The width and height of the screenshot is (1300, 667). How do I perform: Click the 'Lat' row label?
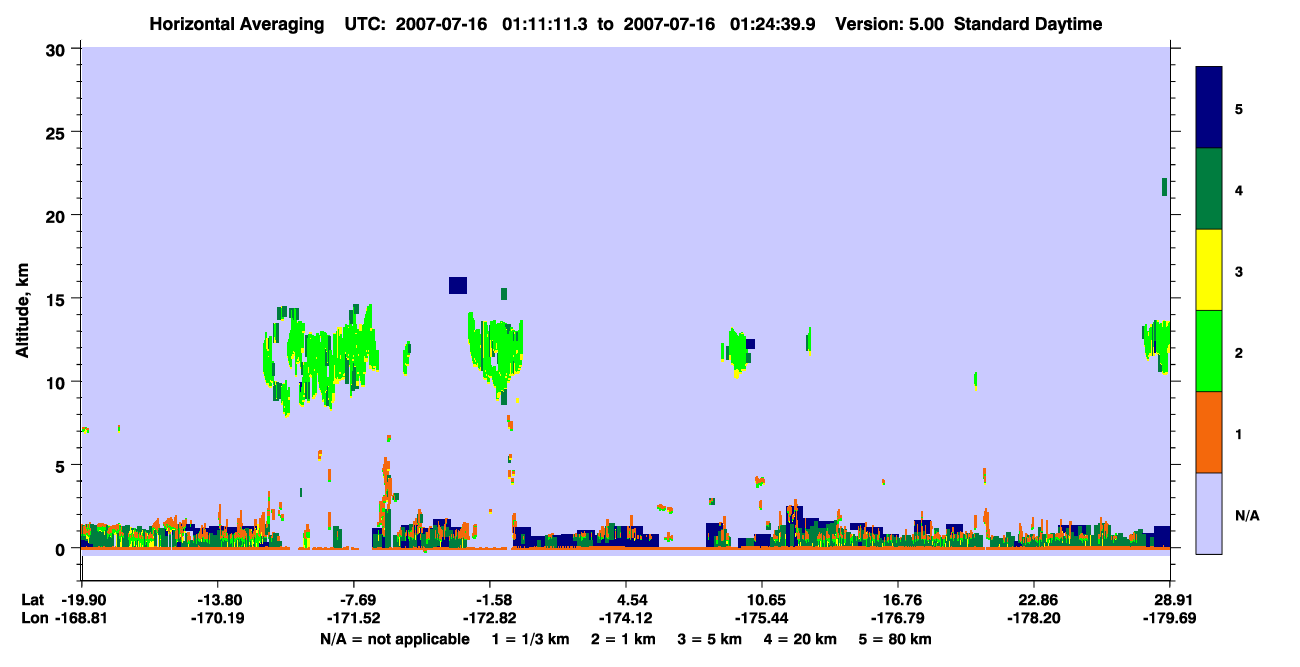32,600
